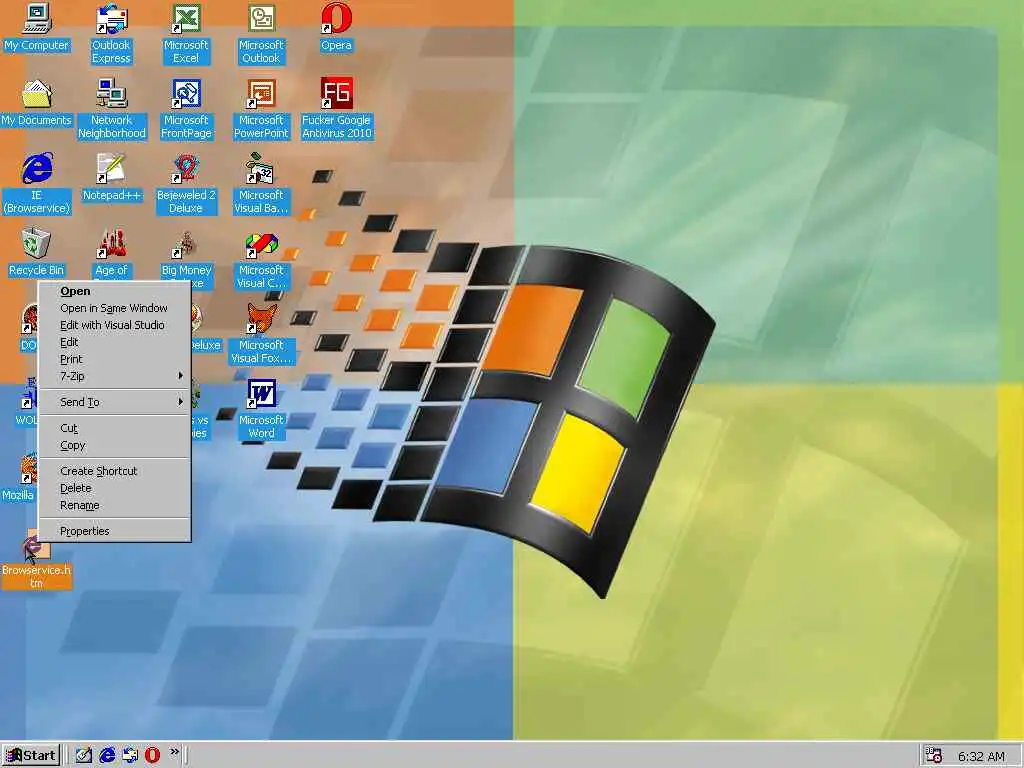
Task: Click the 6:32 AM taskbar clock
Action: point(981,757)
